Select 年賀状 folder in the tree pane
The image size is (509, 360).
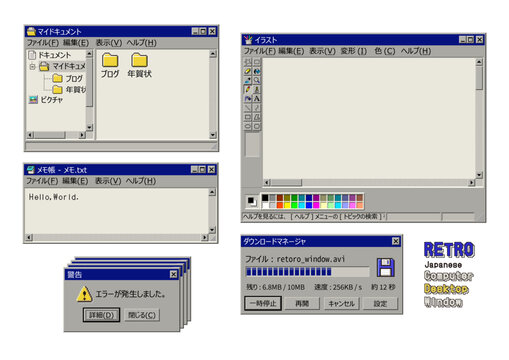69,89
